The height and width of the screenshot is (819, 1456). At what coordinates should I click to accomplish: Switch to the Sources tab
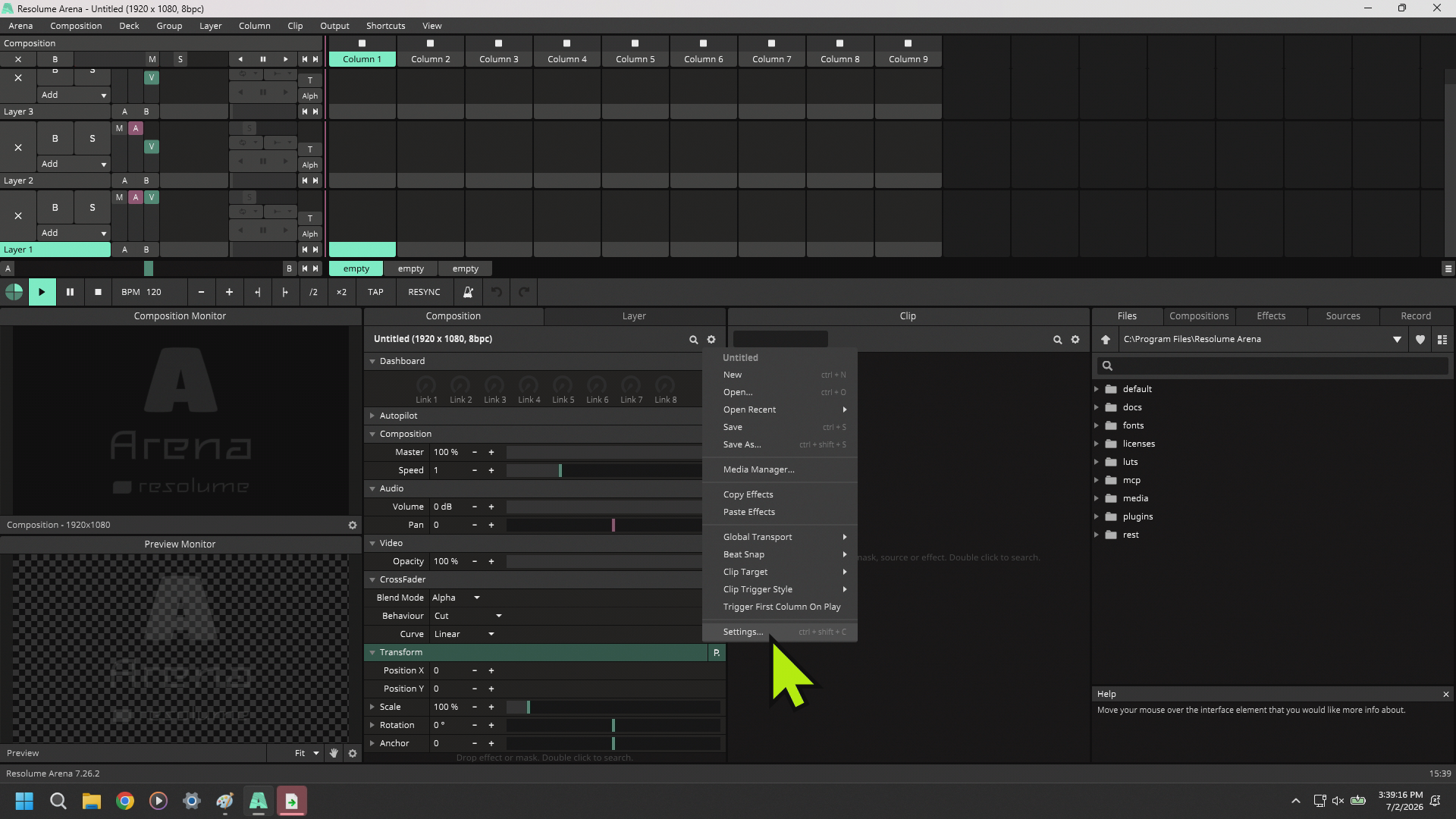point(1343,316)
